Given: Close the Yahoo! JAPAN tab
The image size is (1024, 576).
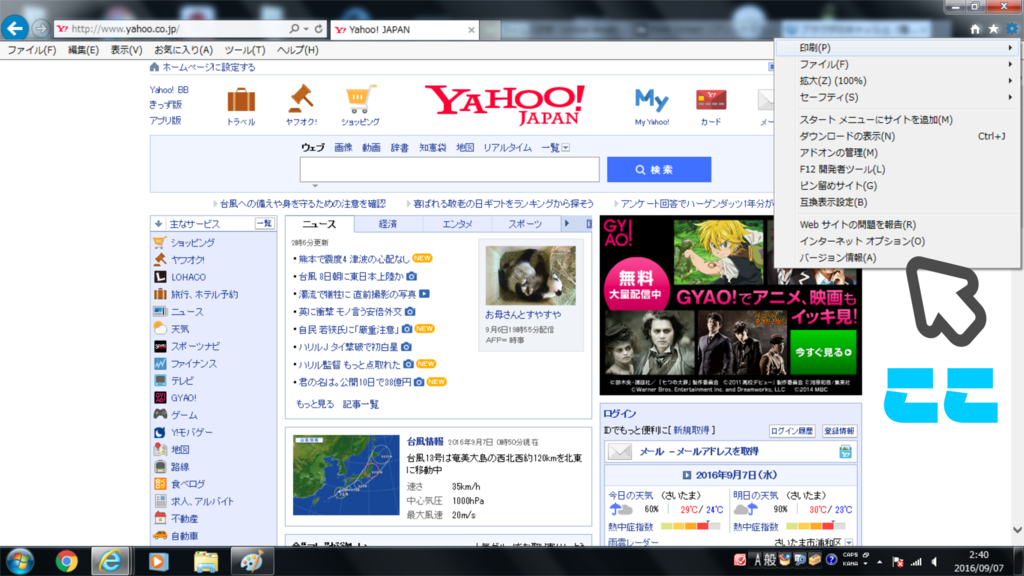Looking at the screenshot, I should pos(471,29).
